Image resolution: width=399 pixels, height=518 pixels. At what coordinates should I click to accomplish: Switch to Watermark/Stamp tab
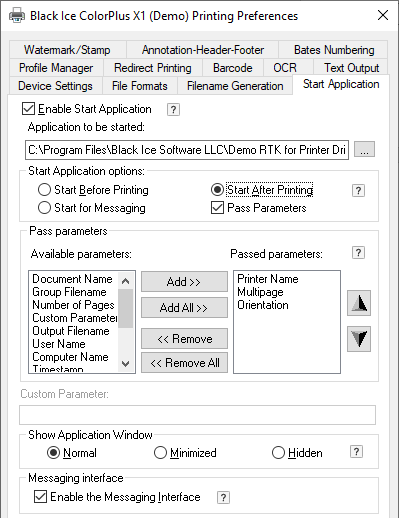coord(67,50)
